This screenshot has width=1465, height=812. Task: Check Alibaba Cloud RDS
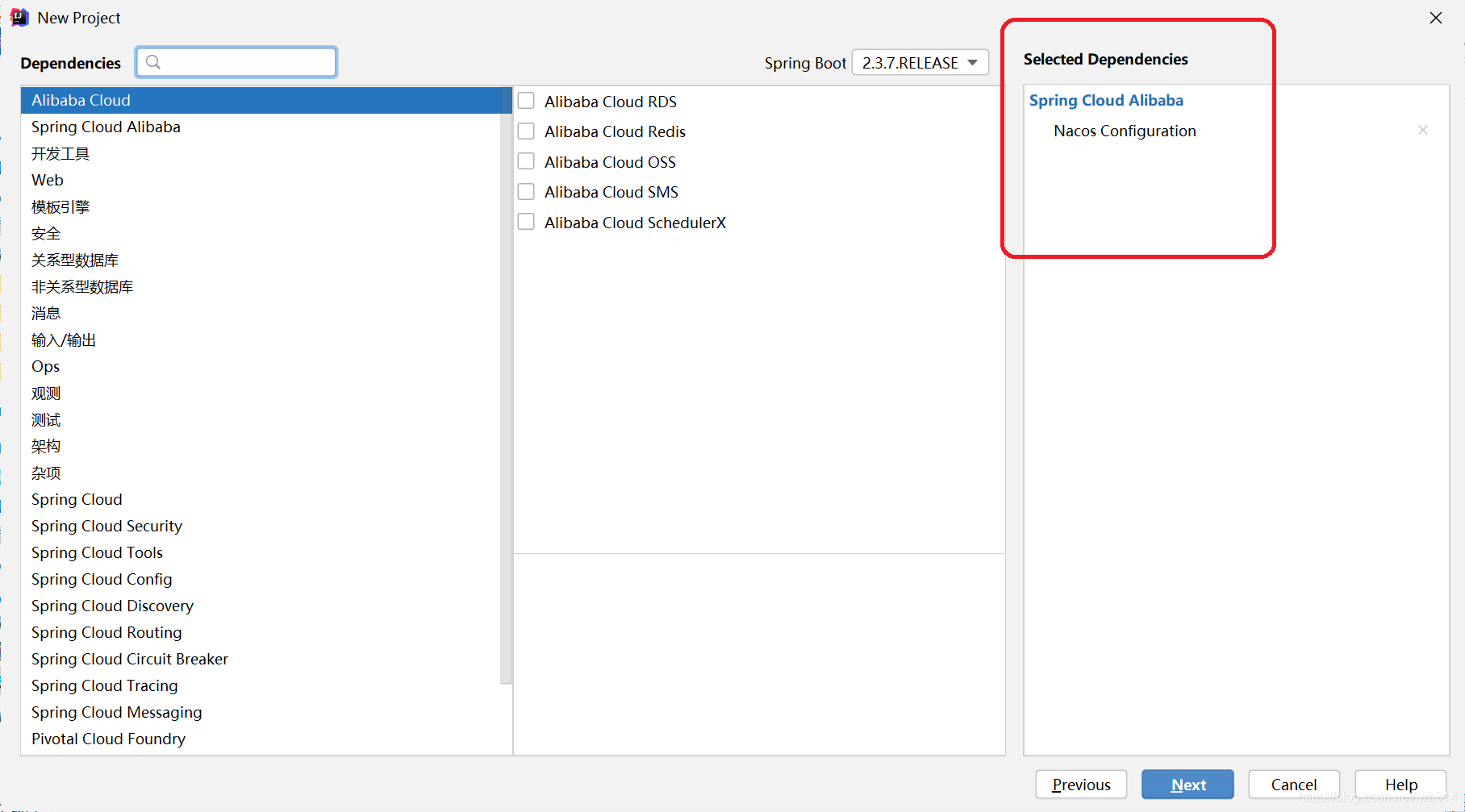coord(526,101)
